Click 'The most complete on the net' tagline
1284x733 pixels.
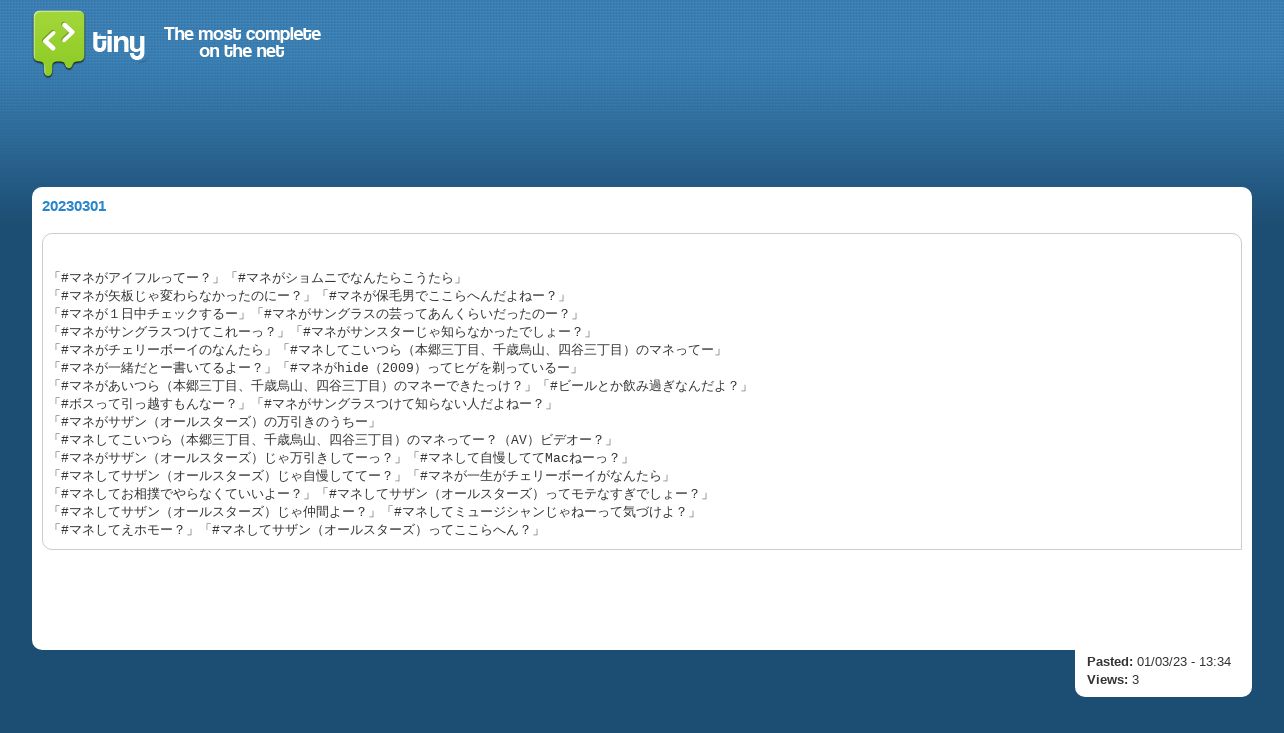(x=242, y=42)
